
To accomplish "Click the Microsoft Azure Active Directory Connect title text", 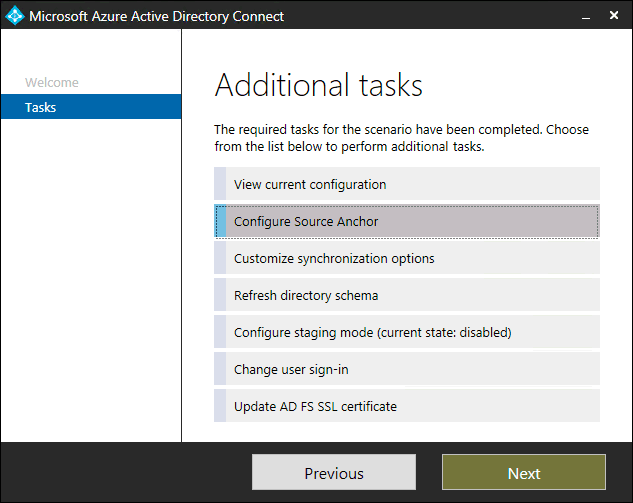I will [x=157, y=16].
